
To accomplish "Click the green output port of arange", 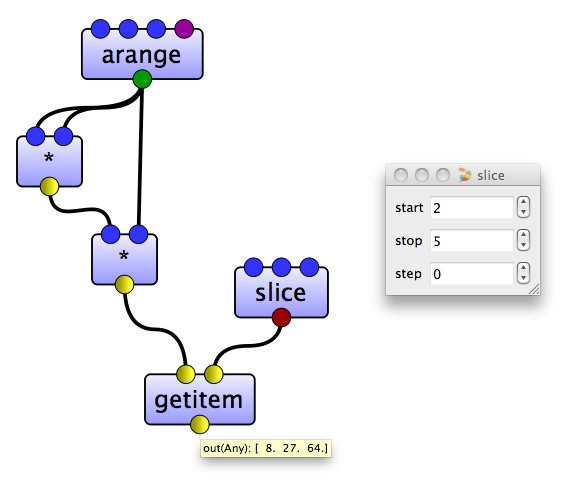I will pyautogui.click(x=142, y=79).
